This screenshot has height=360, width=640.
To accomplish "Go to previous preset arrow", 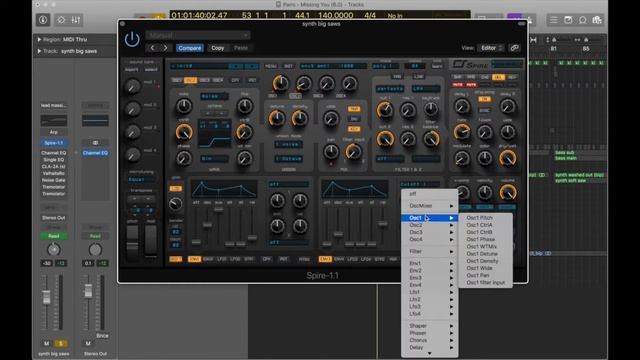I will tap(152, 48).
